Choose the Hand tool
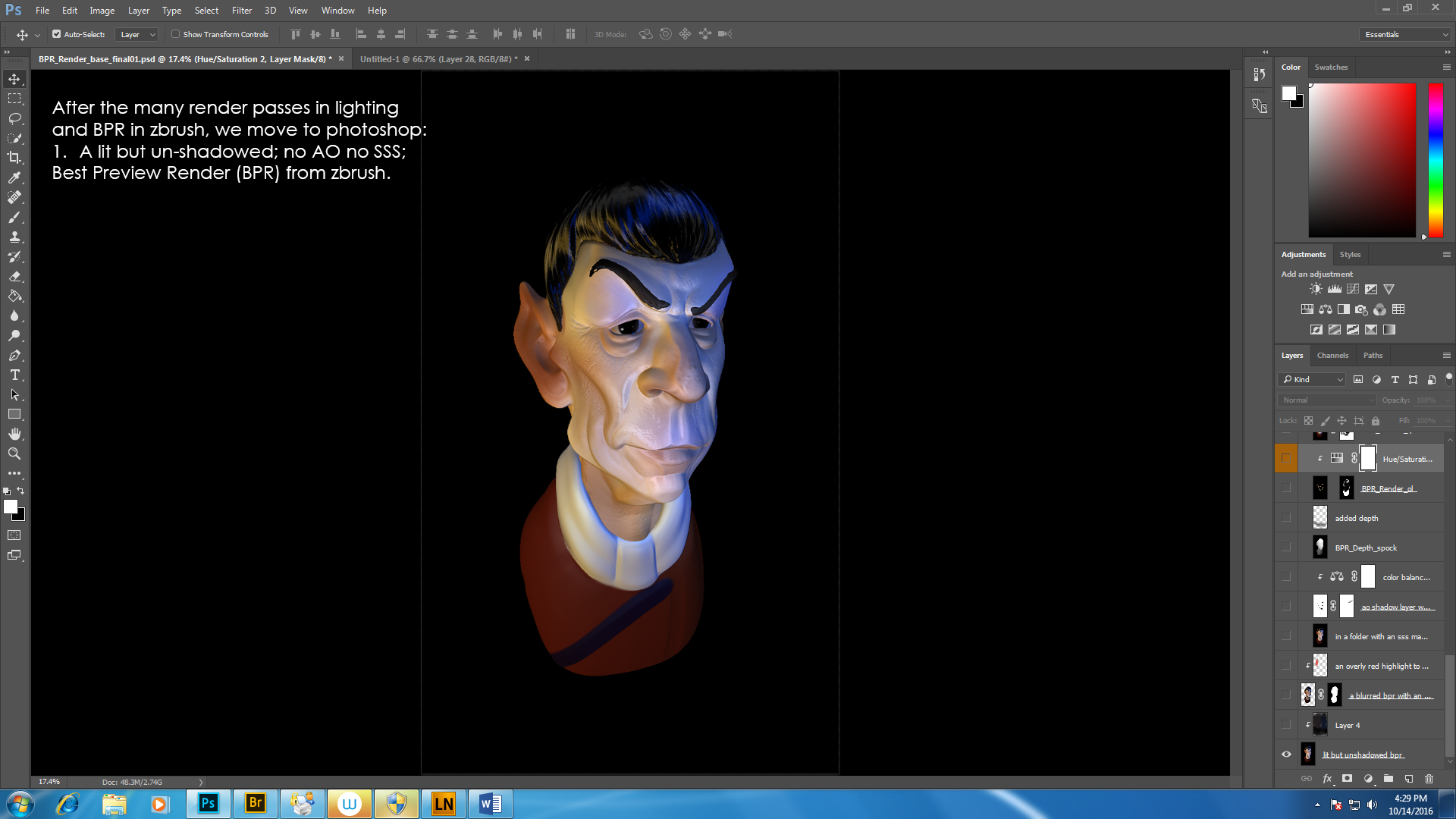This screenshot has width=1456, height=819. [x=14, y=434]
